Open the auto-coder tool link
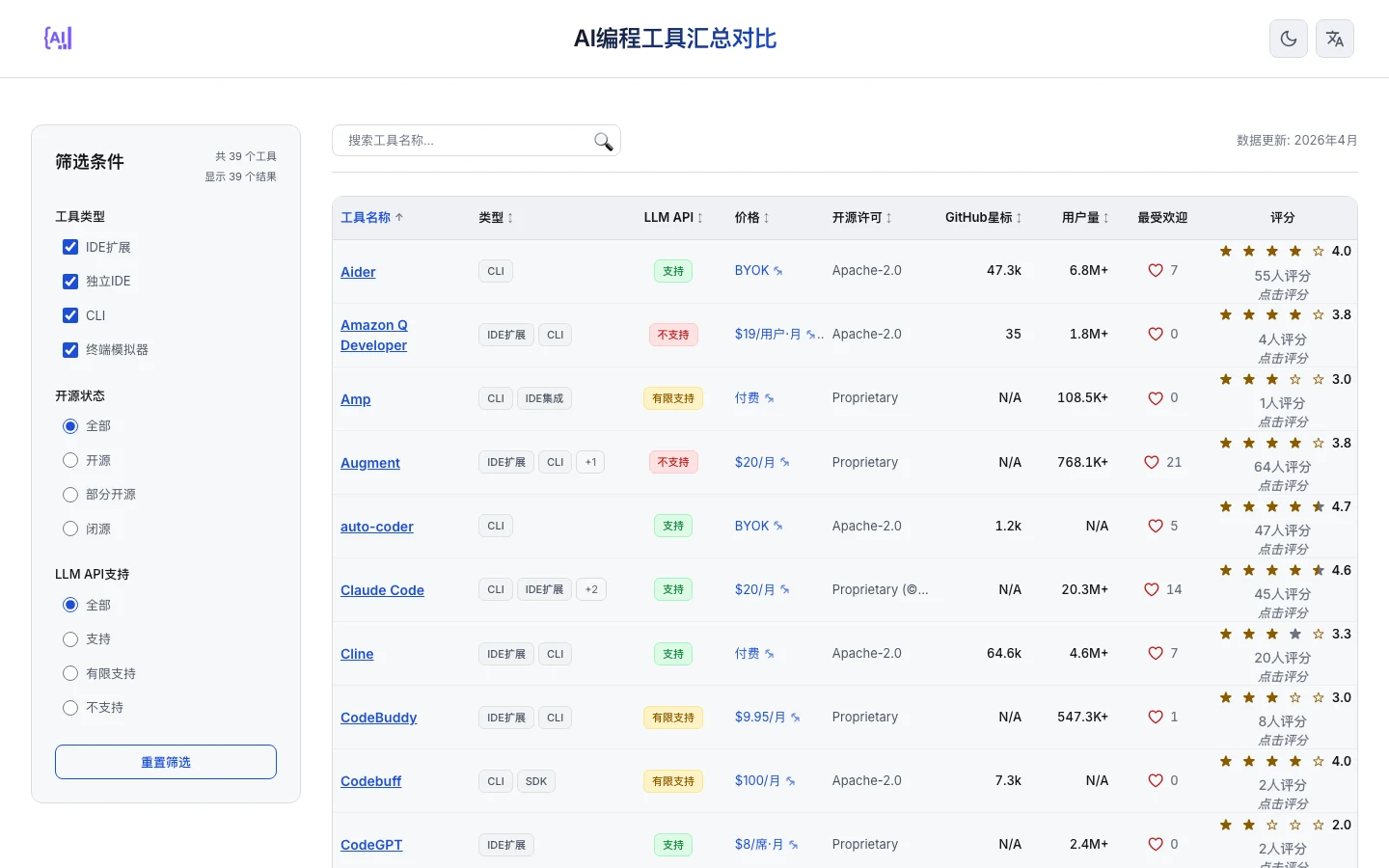Screen dimensions: 1389x868 pyautogui.click(x=377, y=527)
